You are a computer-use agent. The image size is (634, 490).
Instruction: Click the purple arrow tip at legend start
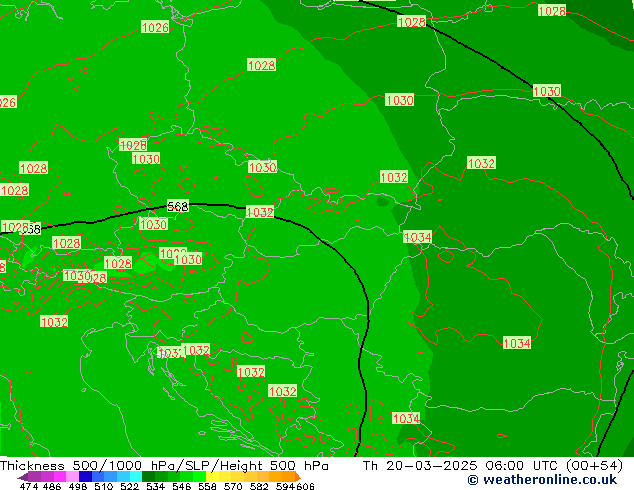[x=23, y=477]
